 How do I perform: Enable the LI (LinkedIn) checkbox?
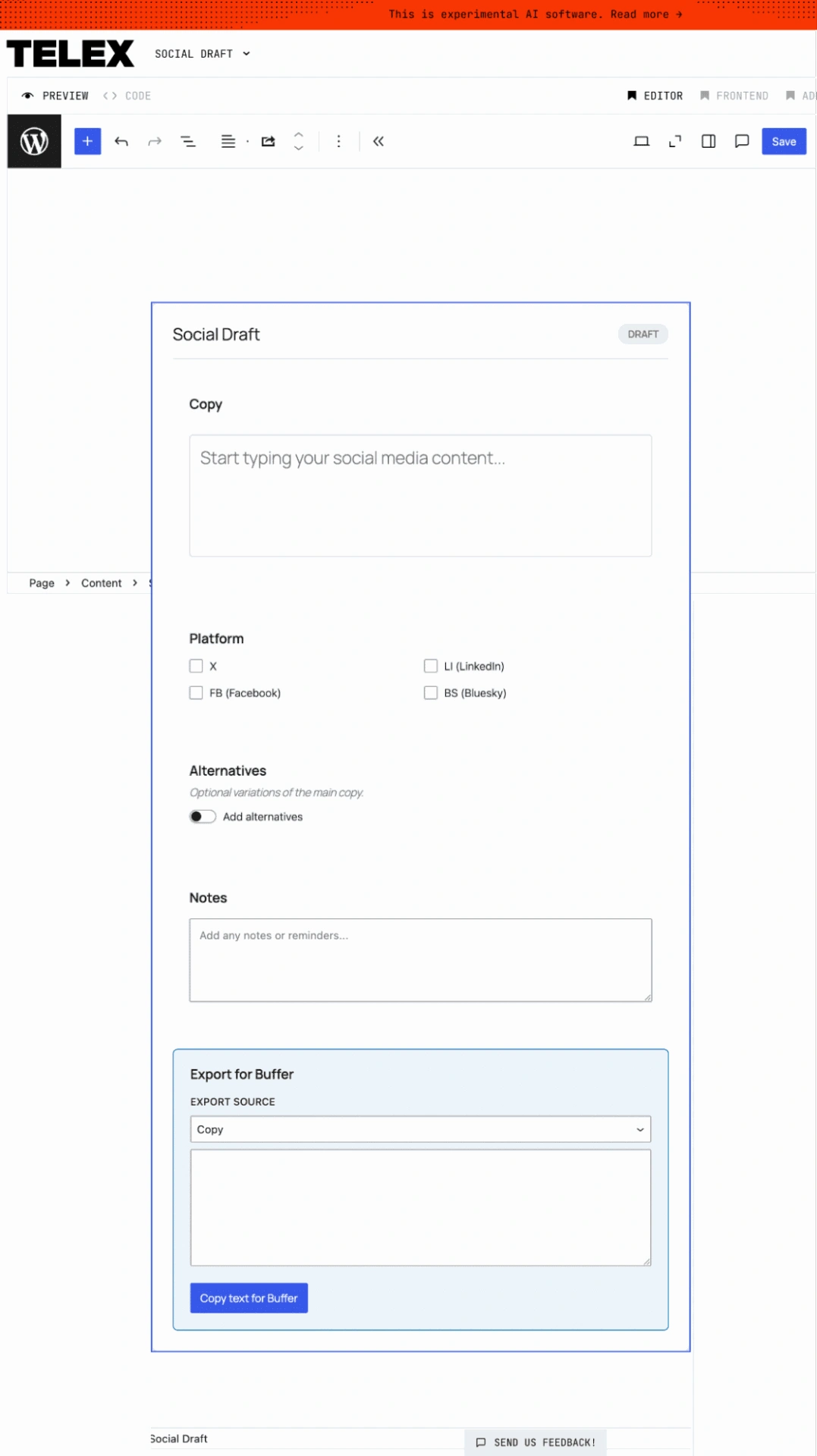[x=431, y=666]
